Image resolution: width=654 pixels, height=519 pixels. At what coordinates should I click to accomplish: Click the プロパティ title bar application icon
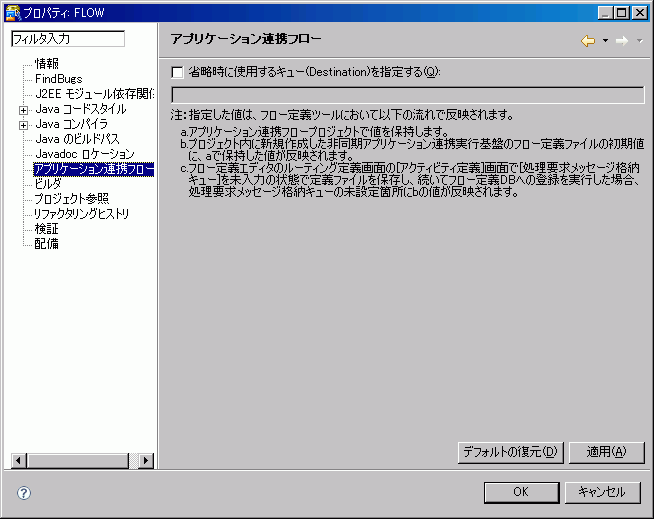coord(11,12)
